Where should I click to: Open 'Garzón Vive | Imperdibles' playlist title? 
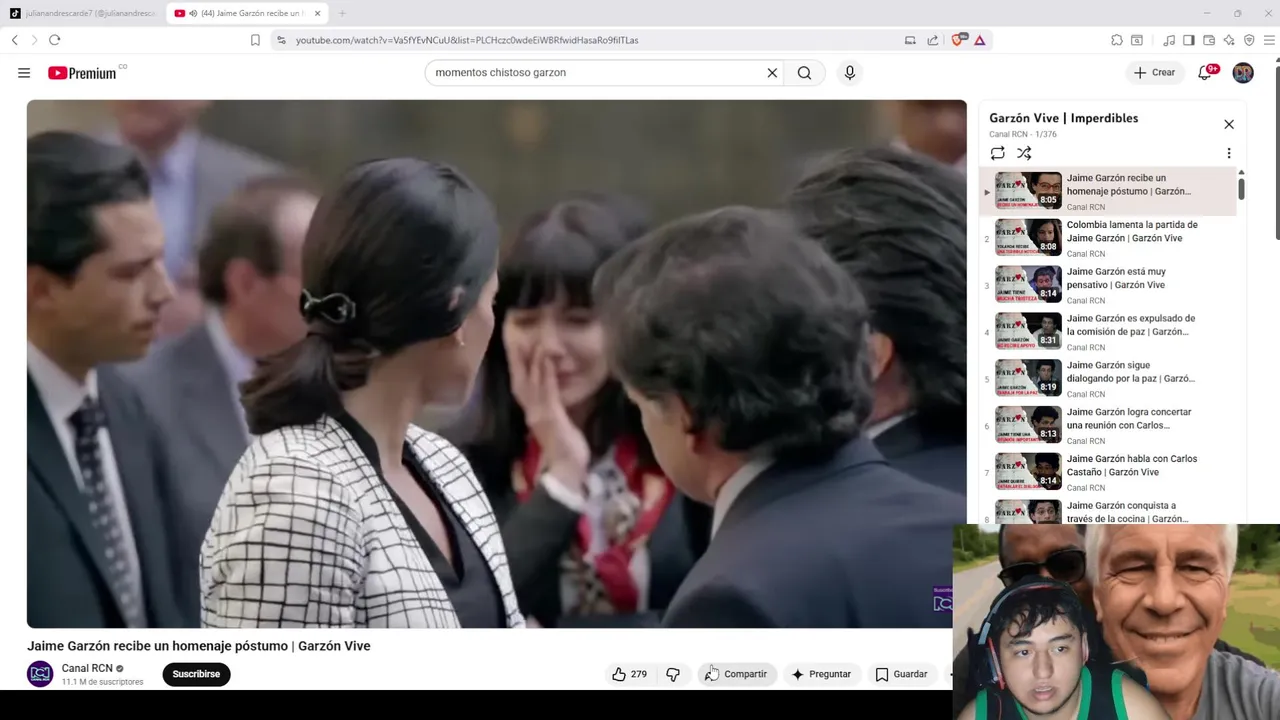[x=1064, y=118]
